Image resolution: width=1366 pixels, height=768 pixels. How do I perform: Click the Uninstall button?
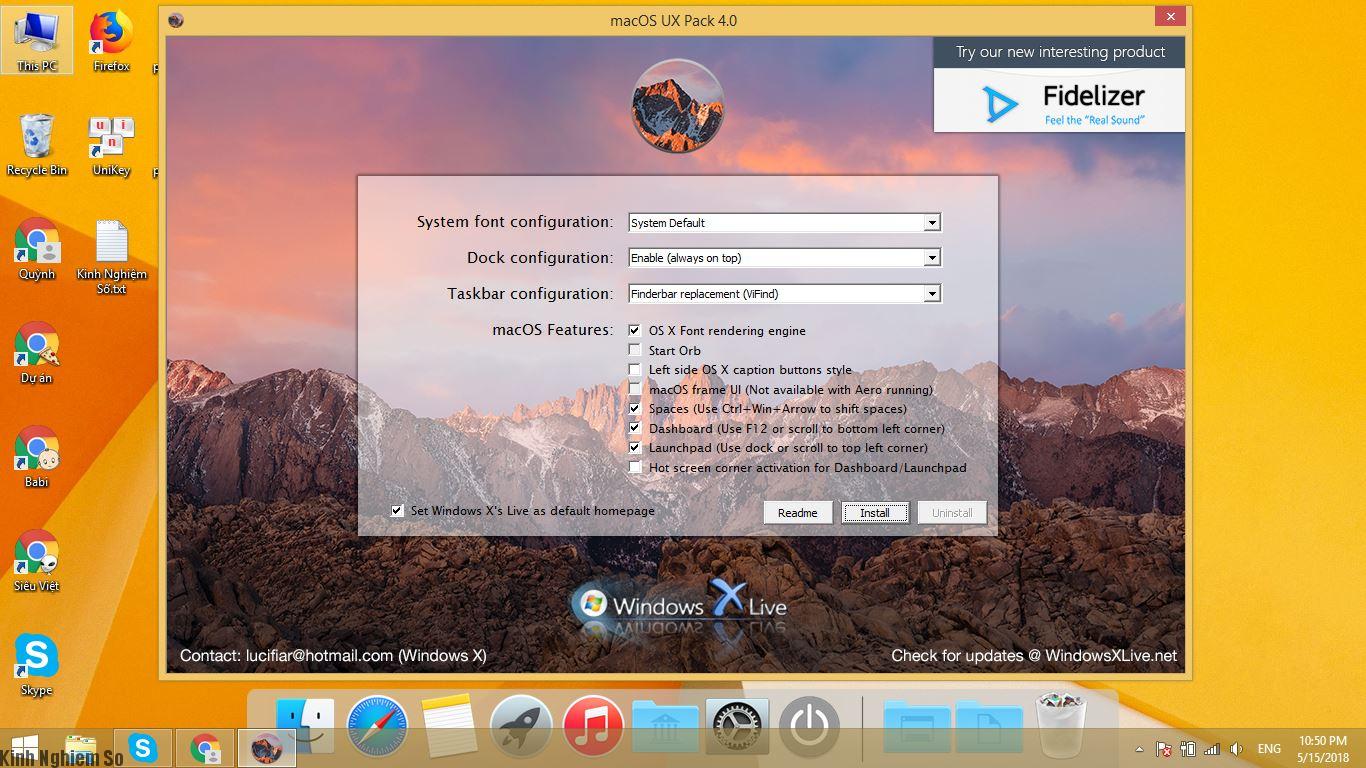(952, 512)
